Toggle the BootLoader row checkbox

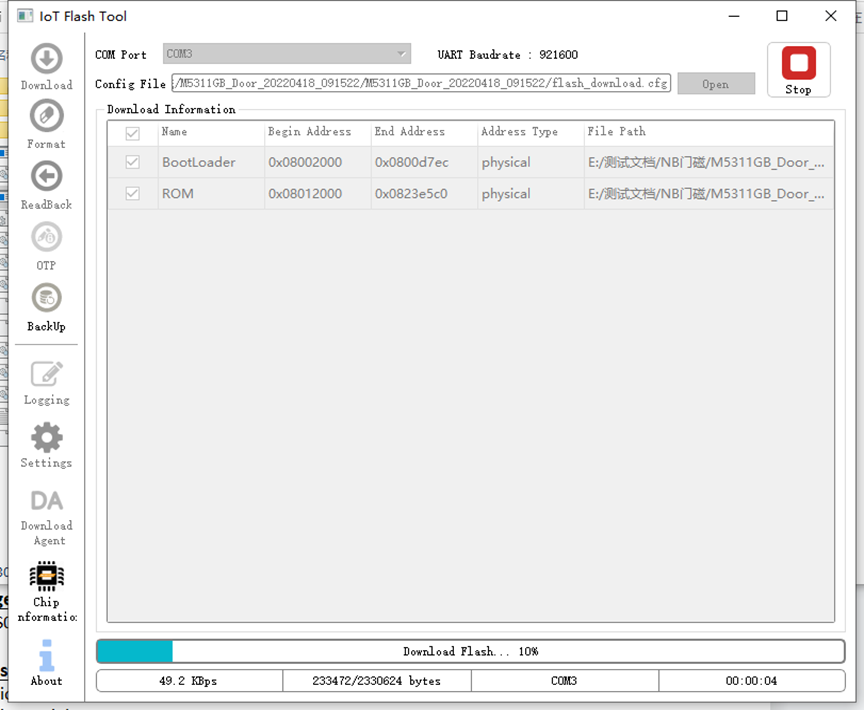pos(132,162)
